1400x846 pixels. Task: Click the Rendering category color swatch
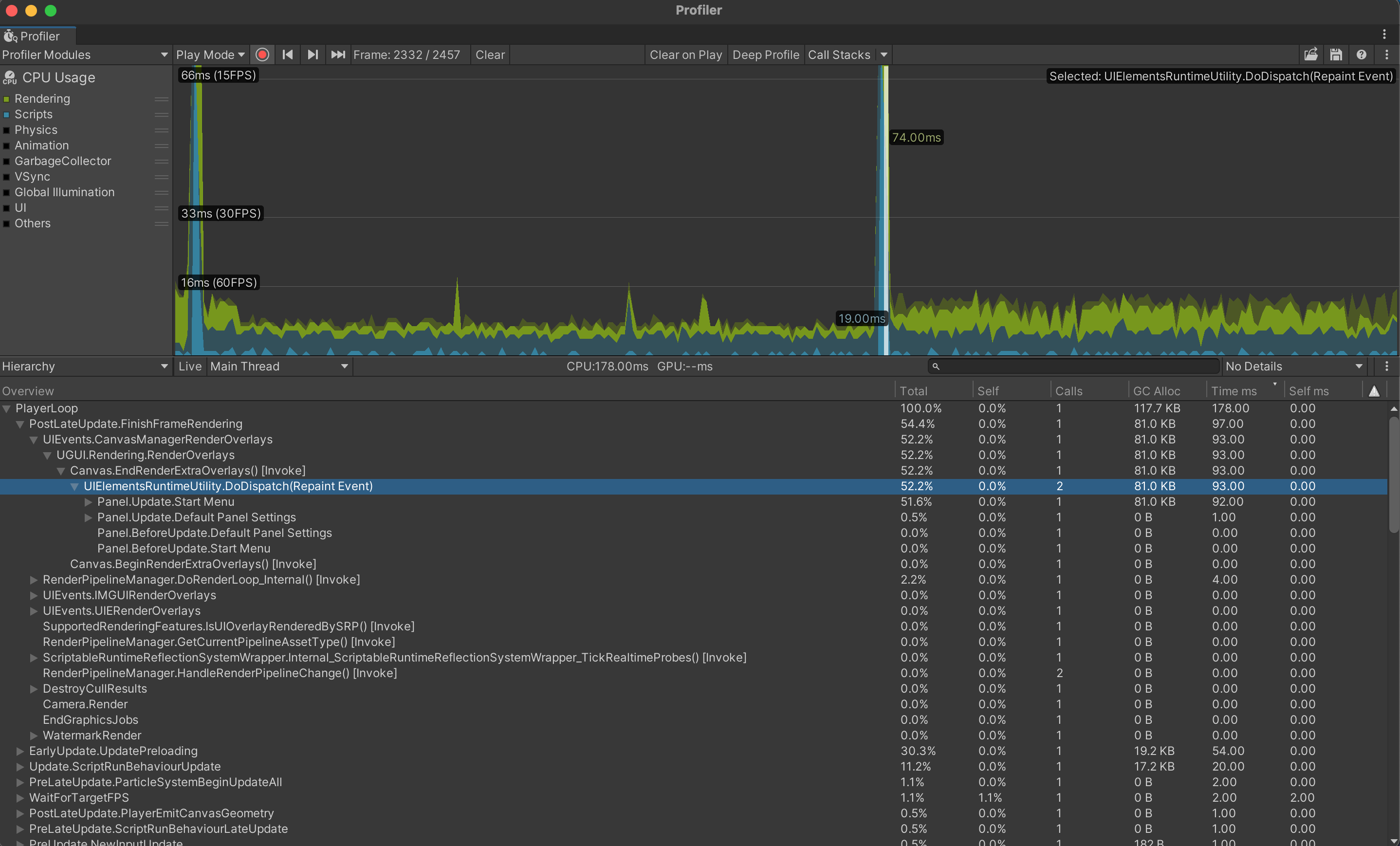click(x=7, y=99)
